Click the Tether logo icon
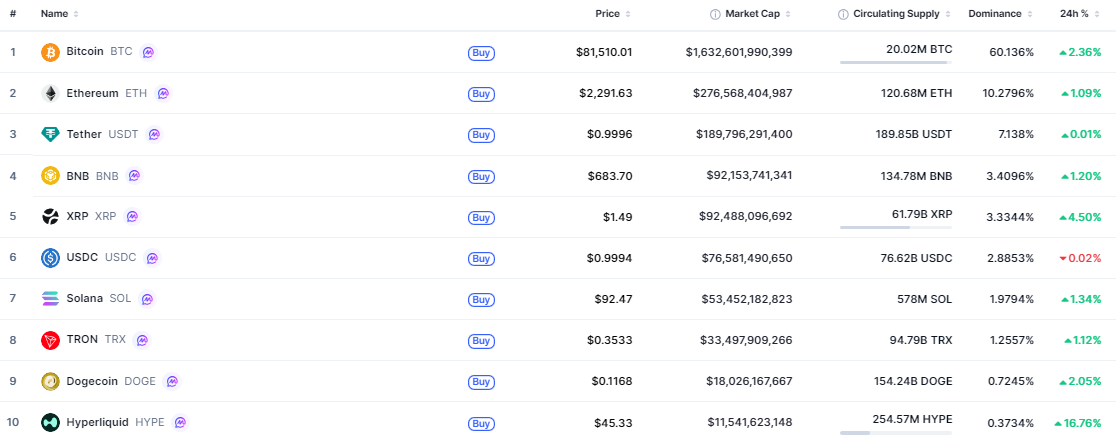This screenshot has width=1116, height=438. [51, 134]
